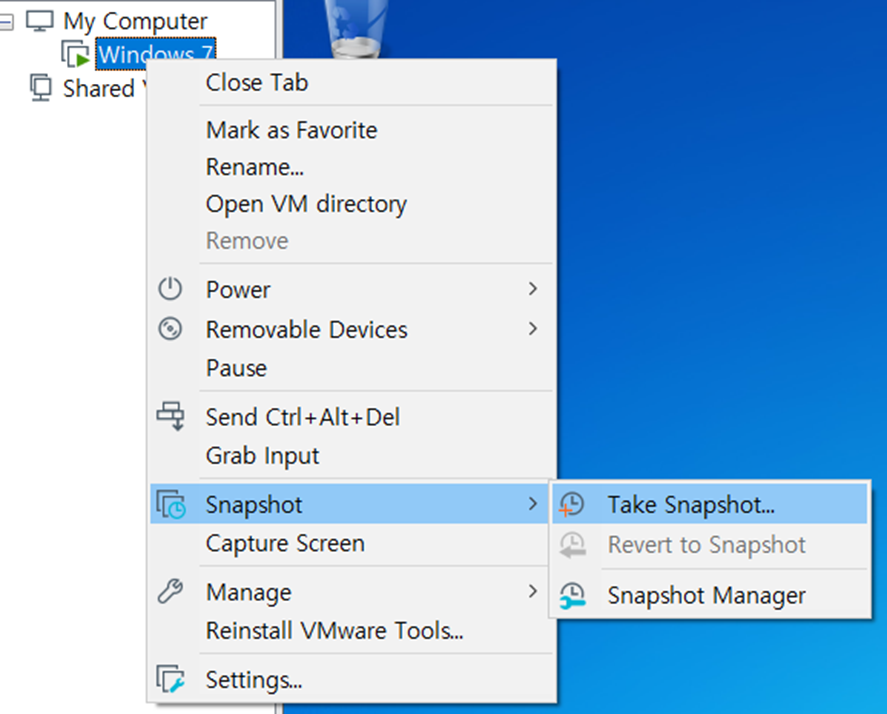
Task: Expand the Manage submenu arrow
Action: pos(532,591)
